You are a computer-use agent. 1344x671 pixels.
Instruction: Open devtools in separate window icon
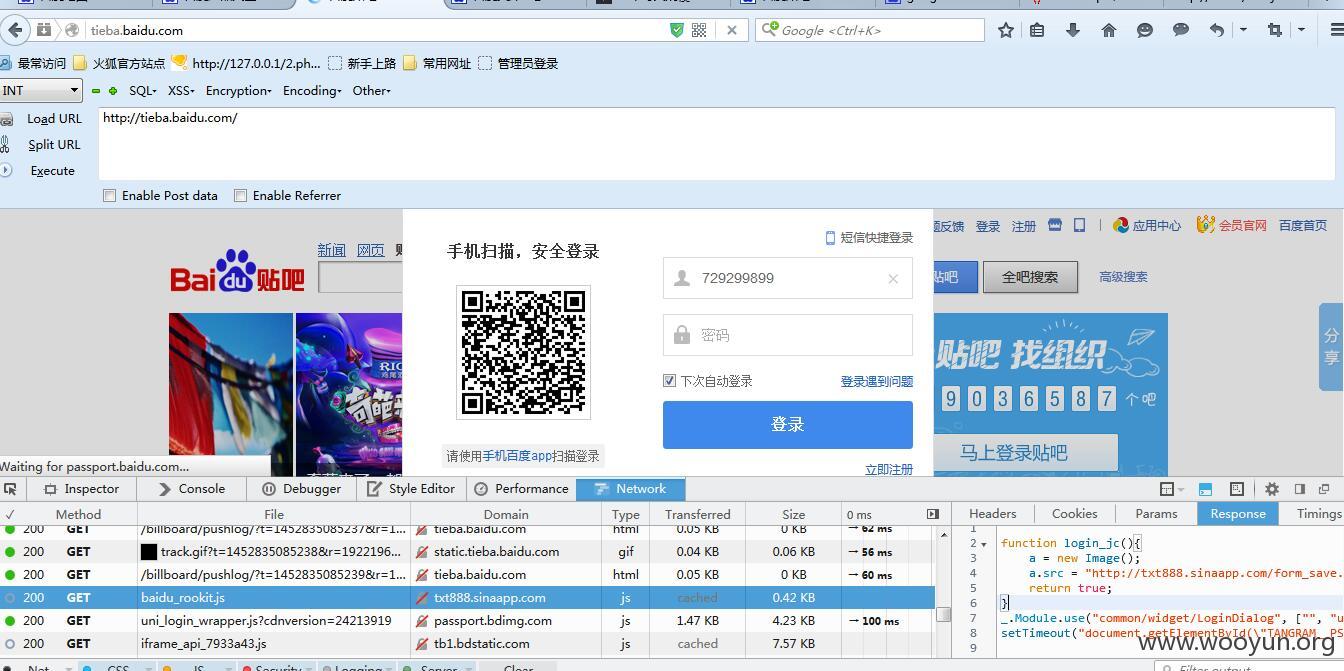(1324, 489)
